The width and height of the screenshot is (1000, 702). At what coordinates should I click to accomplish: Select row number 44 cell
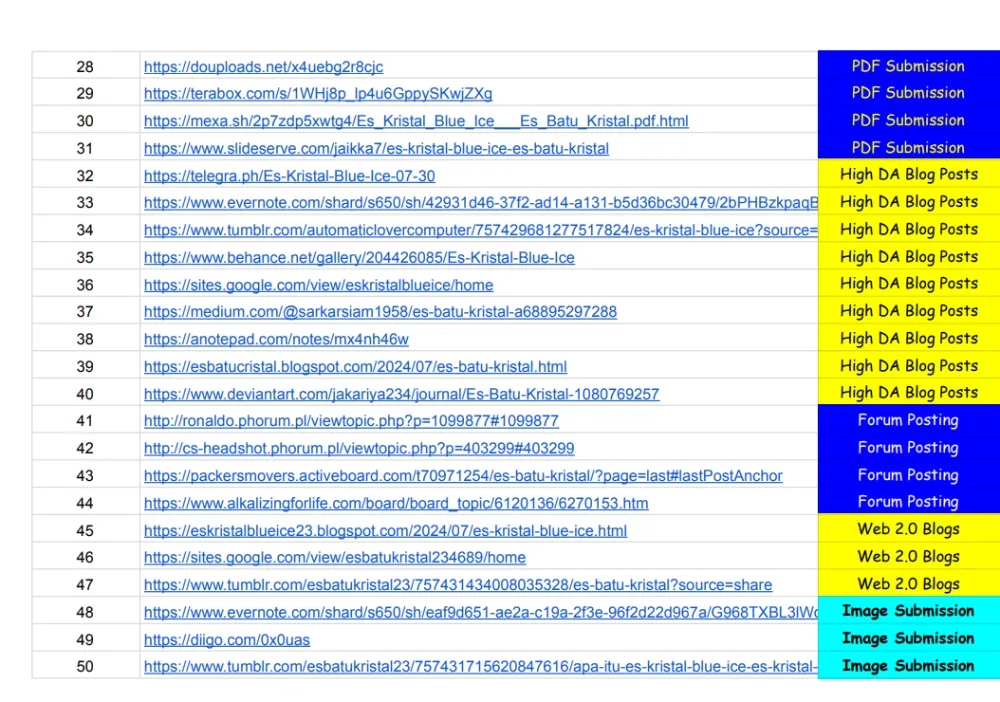coord(85,502)
